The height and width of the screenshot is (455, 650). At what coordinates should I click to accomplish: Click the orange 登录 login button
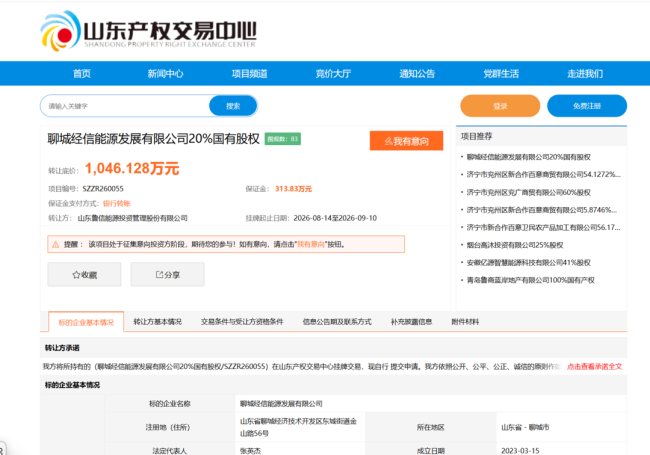pos(500,106)
